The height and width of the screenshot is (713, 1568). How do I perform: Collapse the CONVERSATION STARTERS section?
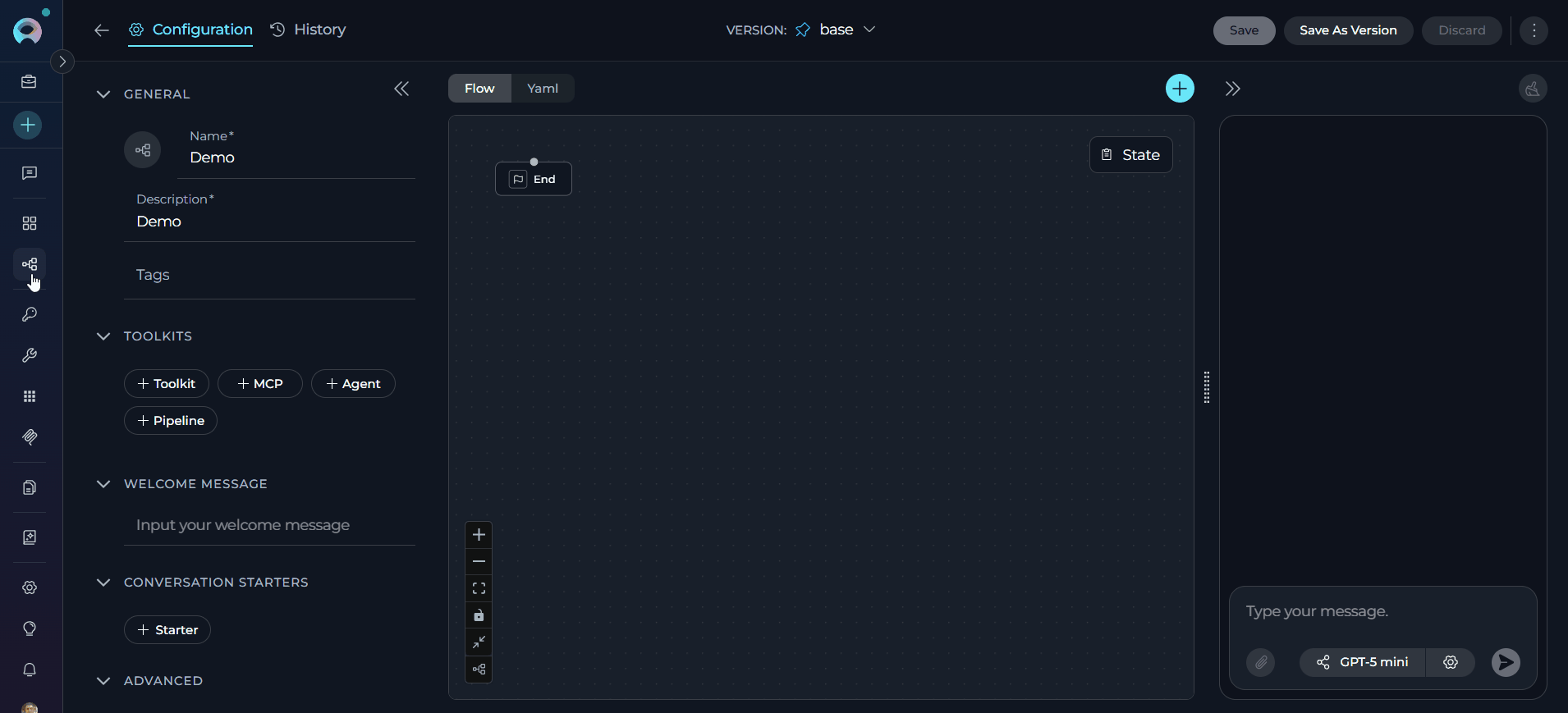pyautogui.click(x=103, y=582)
